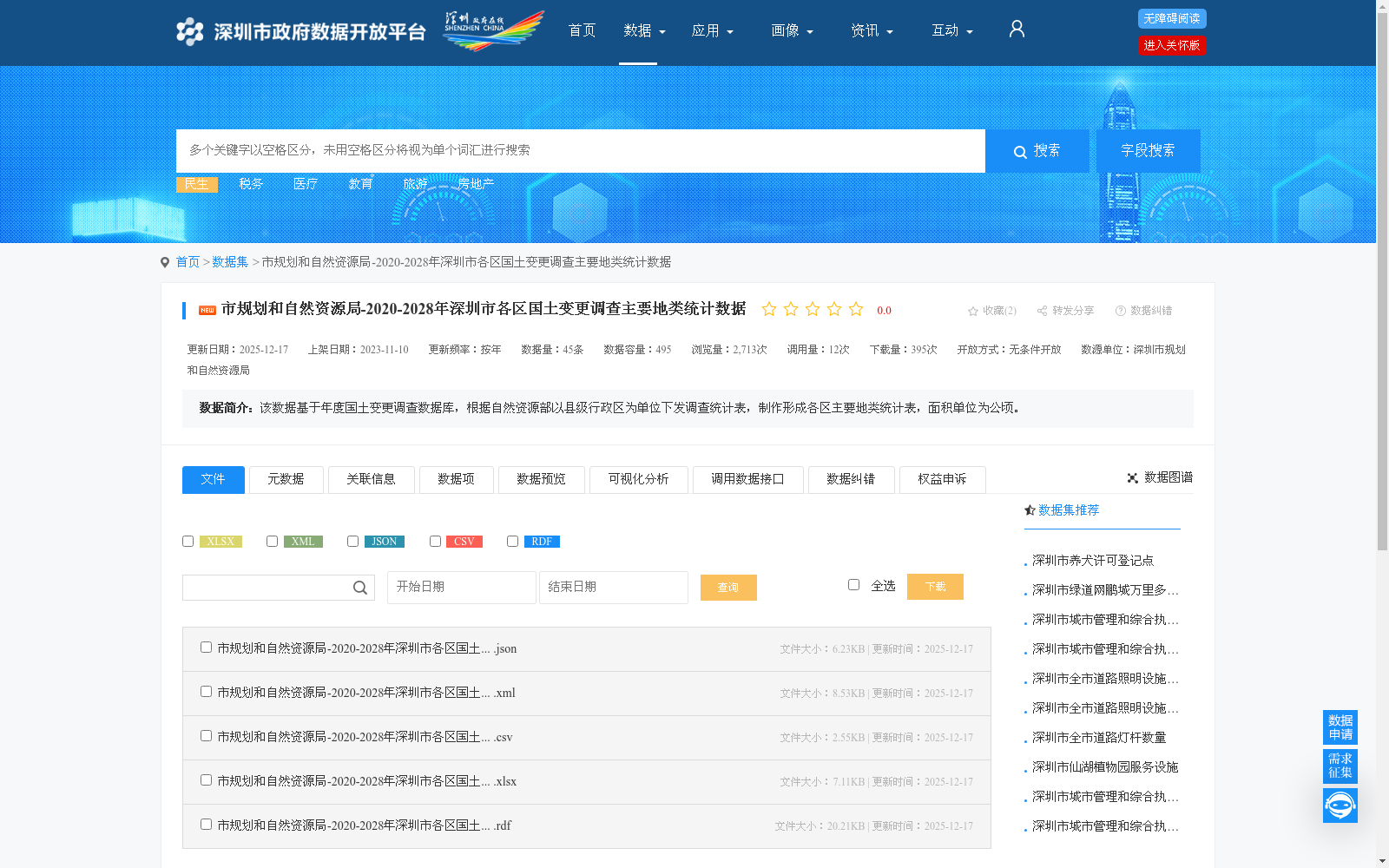The image size is (1389, 868).
Task: Click the user profile icon in top bar
Action: 1016,29
